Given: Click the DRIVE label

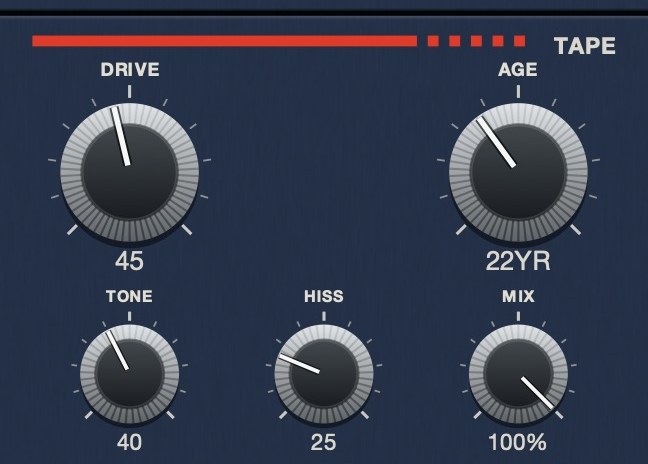Looking at the screenshot, I should click(x=130, y=69).
